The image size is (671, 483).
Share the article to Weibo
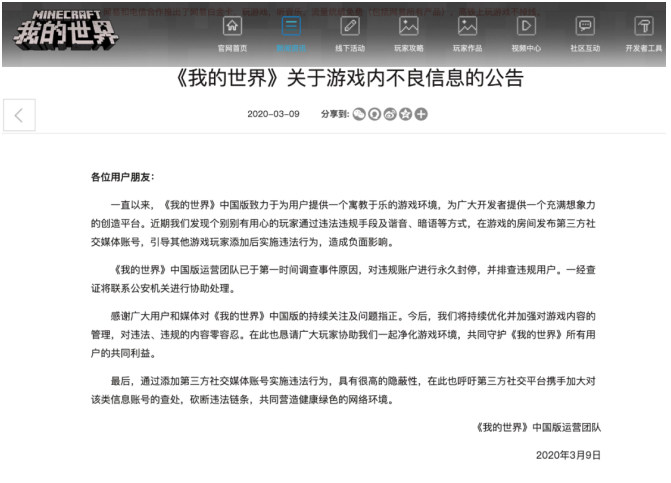[390, 114]
